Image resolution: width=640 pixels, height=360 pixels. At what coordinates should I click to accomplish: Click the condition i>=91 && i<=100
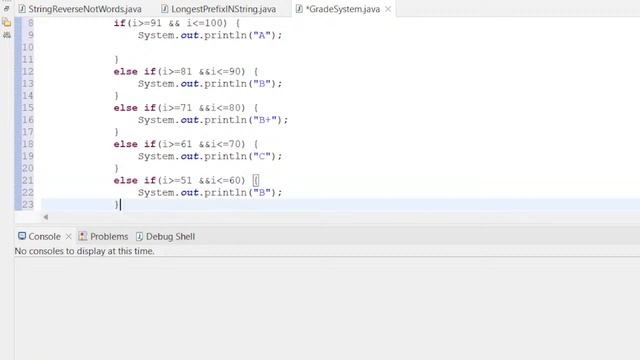pyautogui.click(x=177, y=23)
